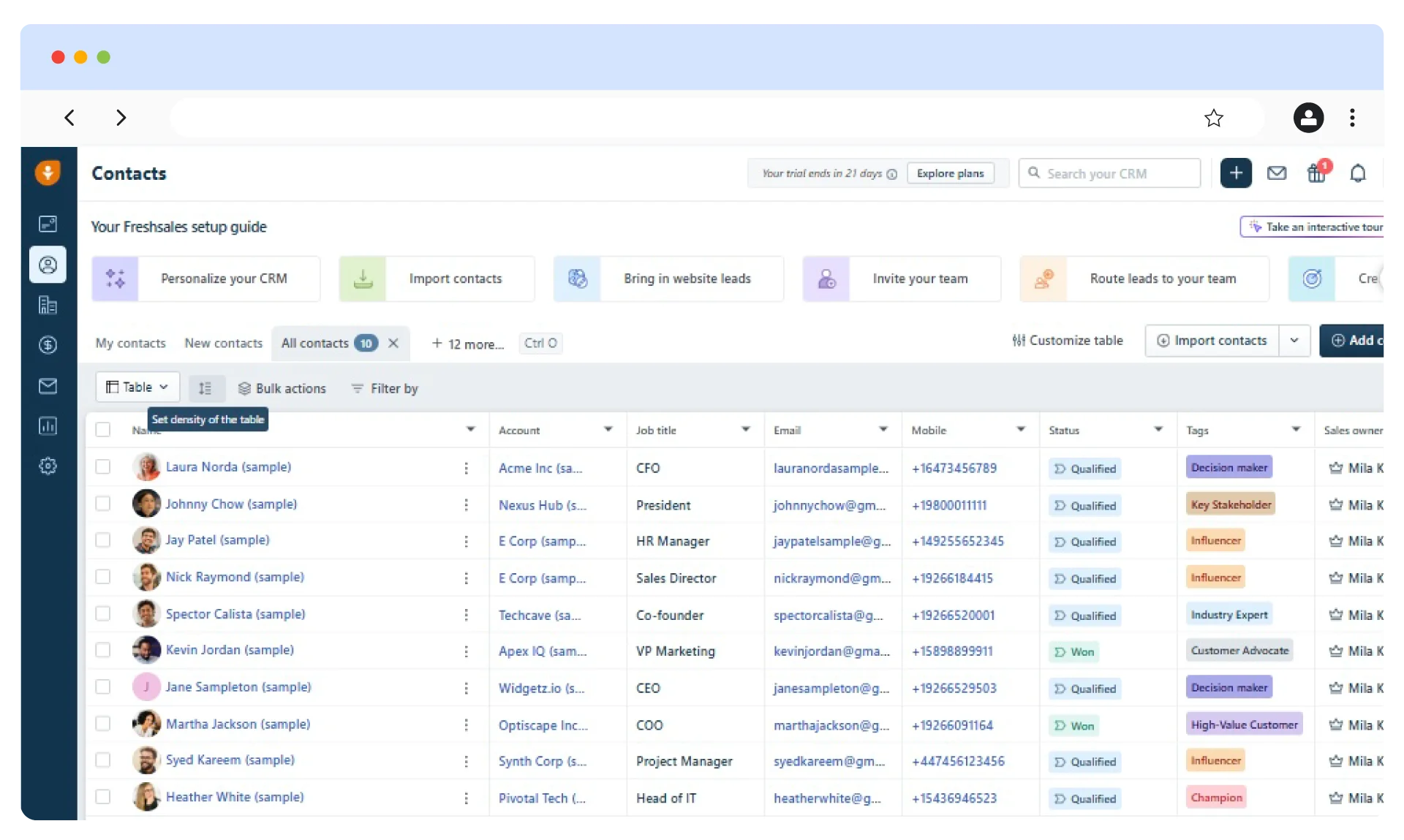The height and width of the screenshot is (840, 1404).
Task: Open the Status column dropdown
Action: 1159,430
